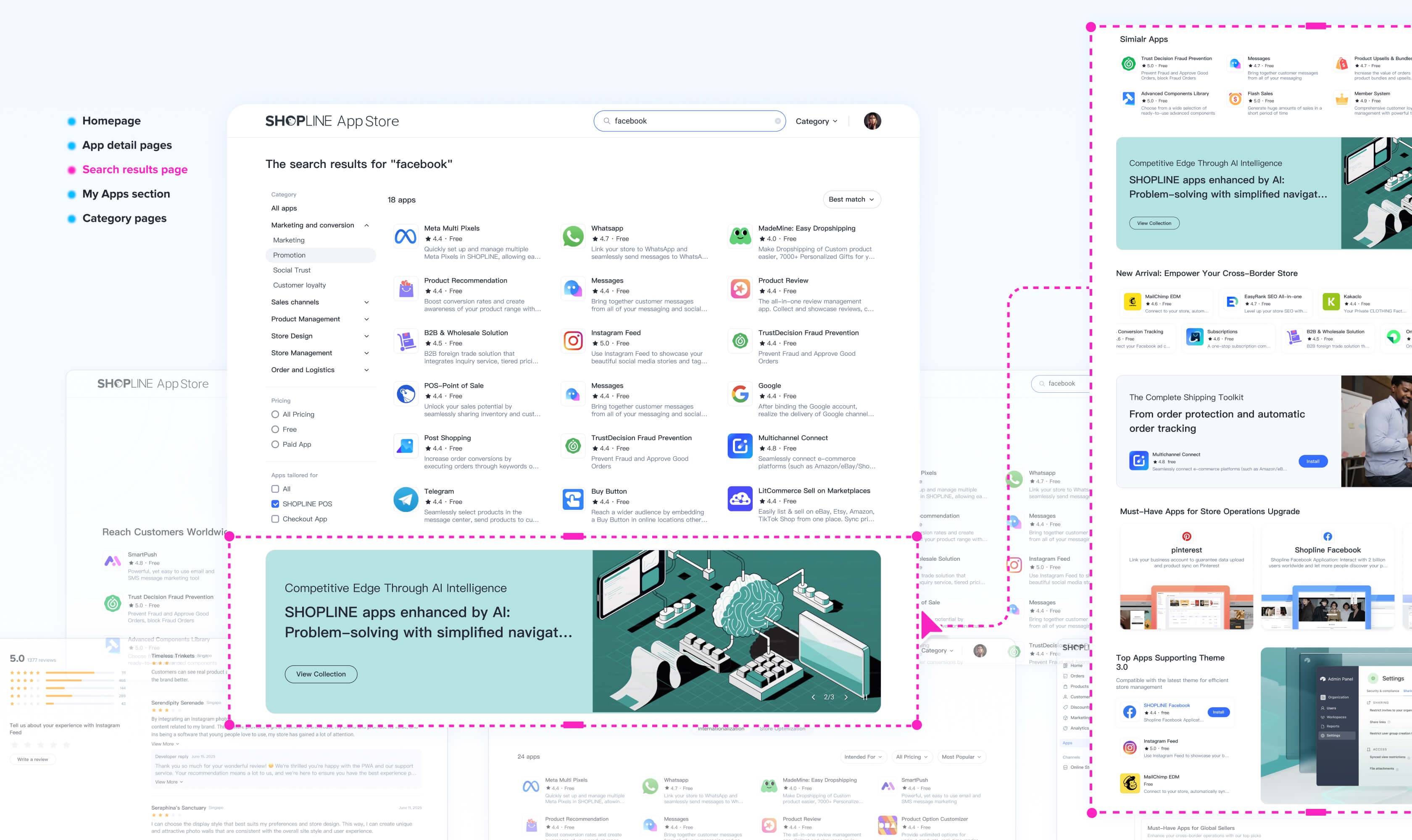Screen dimensions: 1412x840
Task: Click the Telegram app icon
Action: tap(406, 499)
